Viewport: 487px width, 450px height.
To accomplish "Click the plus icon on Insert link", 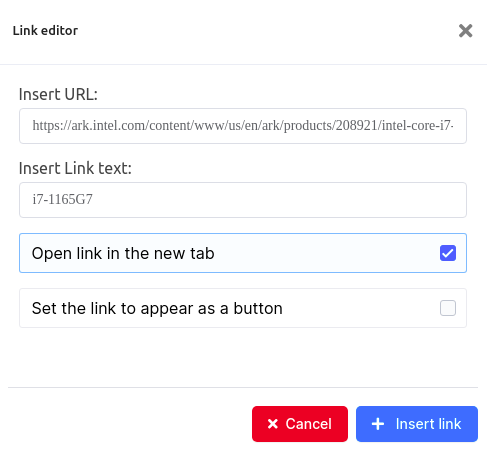I will [378, 424].
